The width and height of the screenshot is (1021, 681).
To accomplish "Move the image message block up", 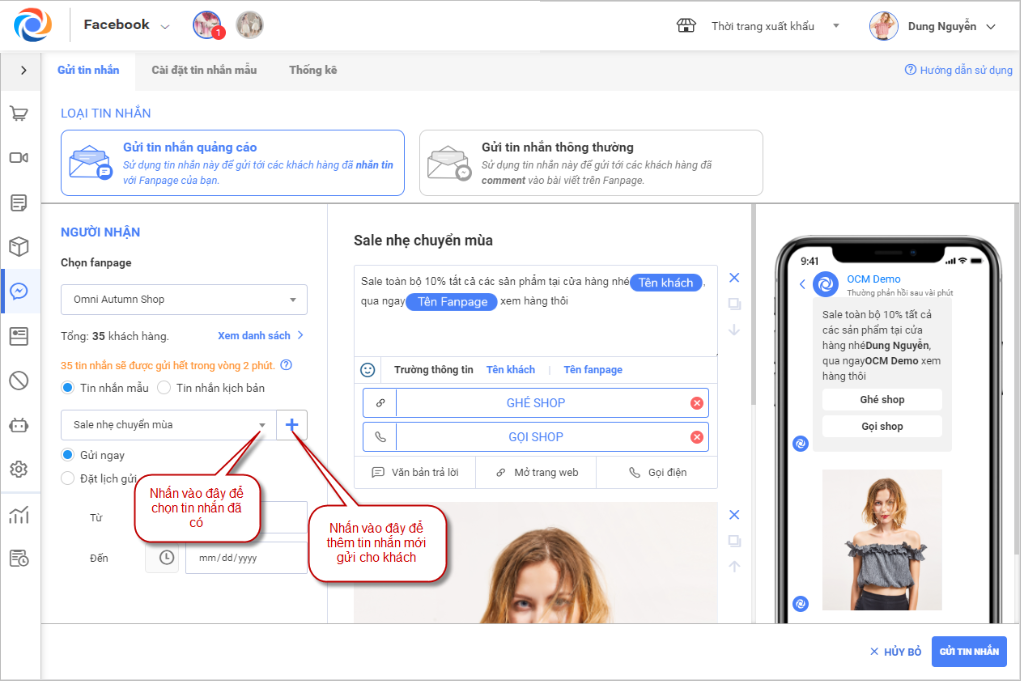I will (x=734, y=567).
